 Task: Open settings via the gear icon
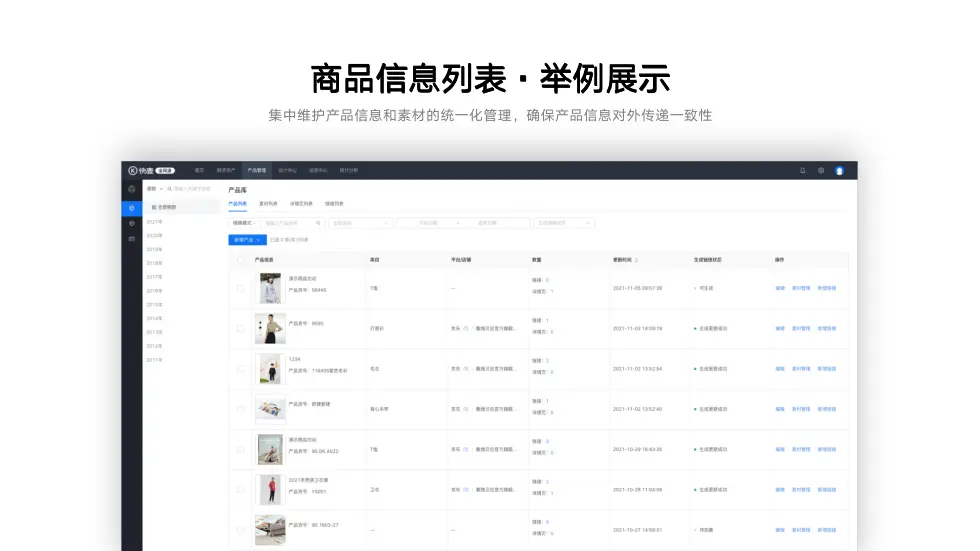pos(821,171)
